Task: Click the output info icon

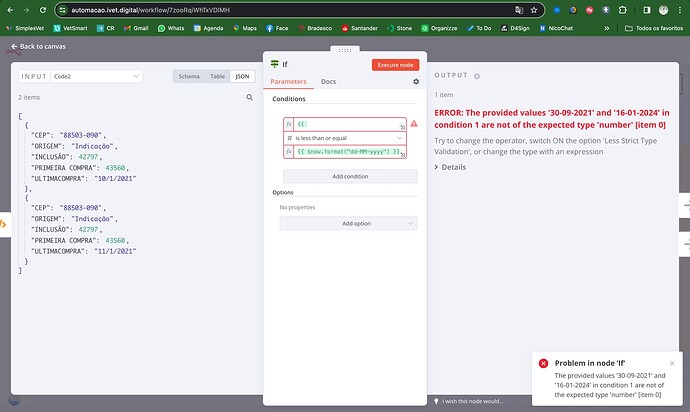Action: point(477,76)
